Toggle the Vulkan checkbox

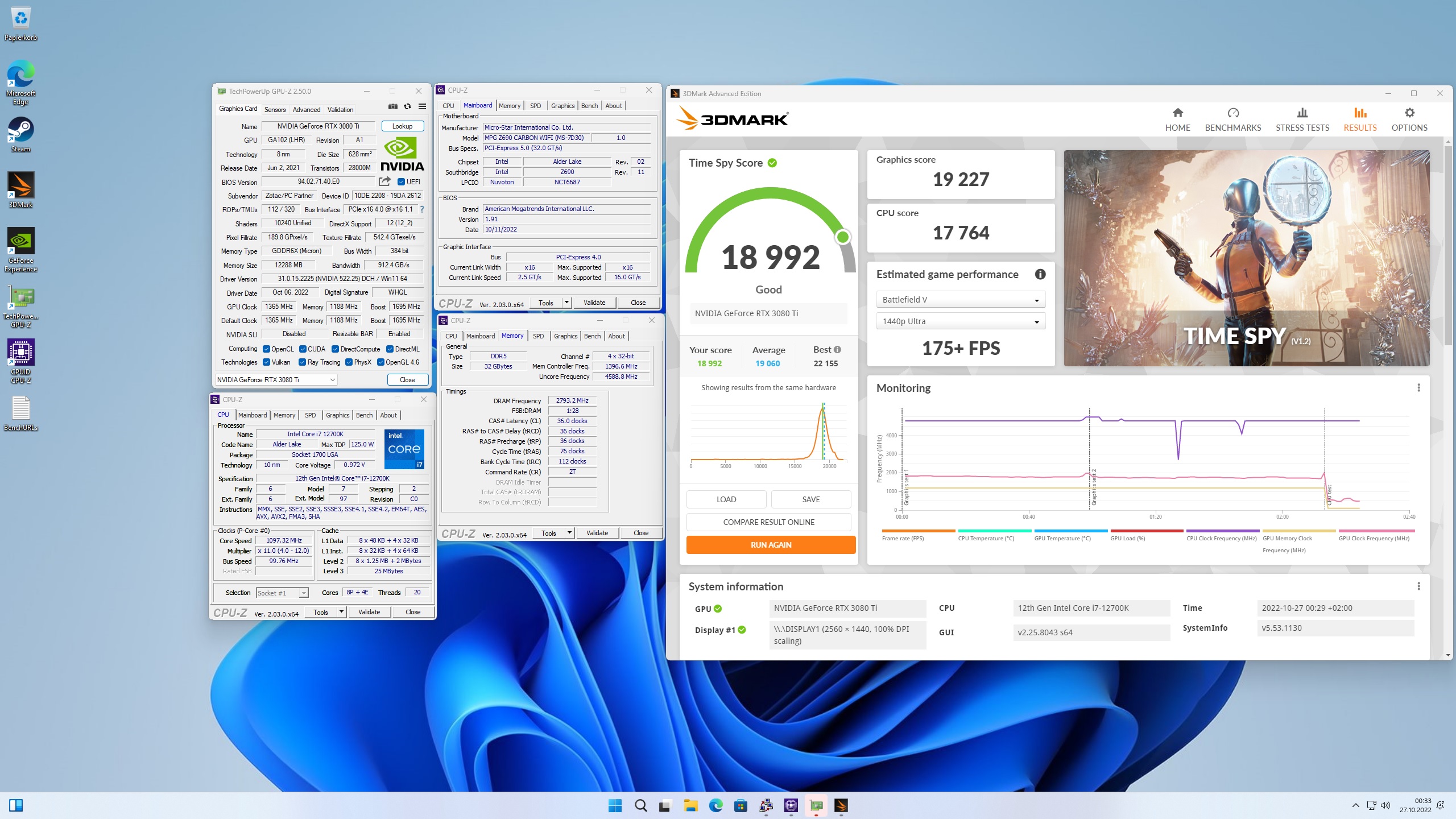point(266,362)
